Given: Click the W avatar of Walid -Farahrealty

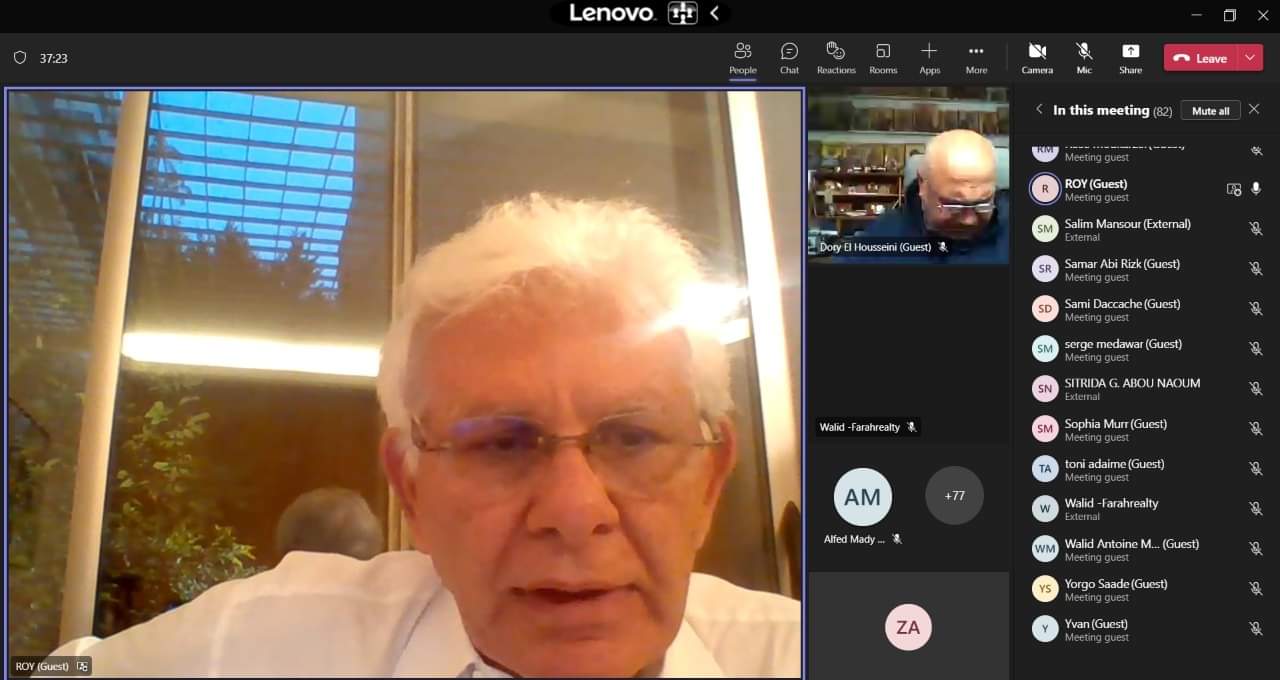Looking at the screenshot, I should coord(1045,509).
